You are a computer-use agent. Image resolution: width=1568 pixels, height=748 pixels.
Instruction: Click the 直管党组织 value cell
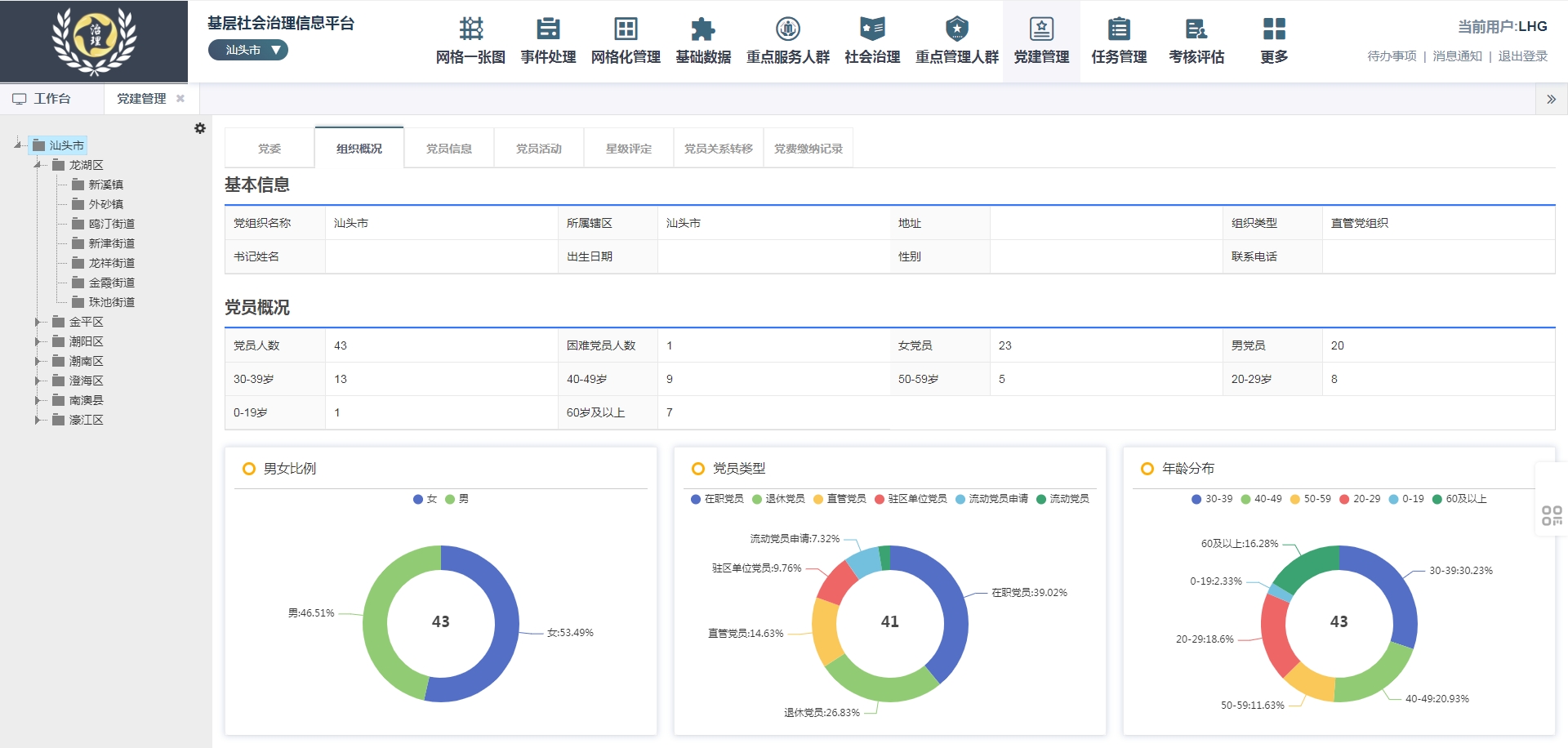(1438, 223)
